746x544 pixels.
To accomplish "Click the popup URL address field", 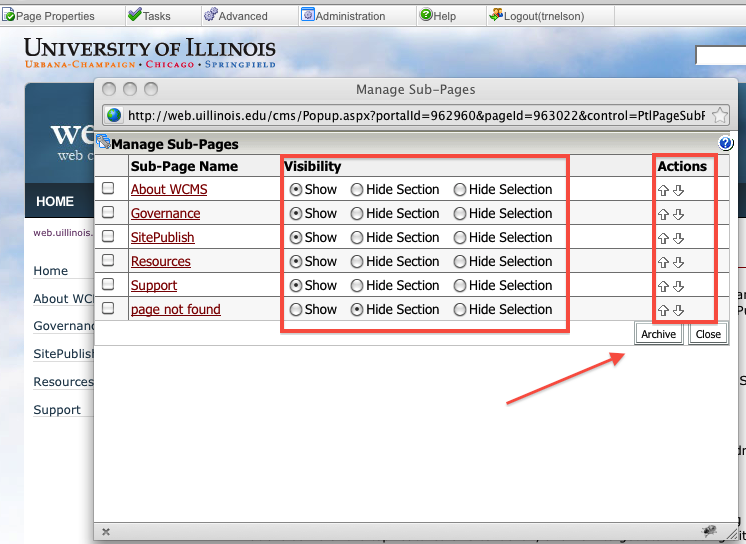I will [x=416, y=115].
